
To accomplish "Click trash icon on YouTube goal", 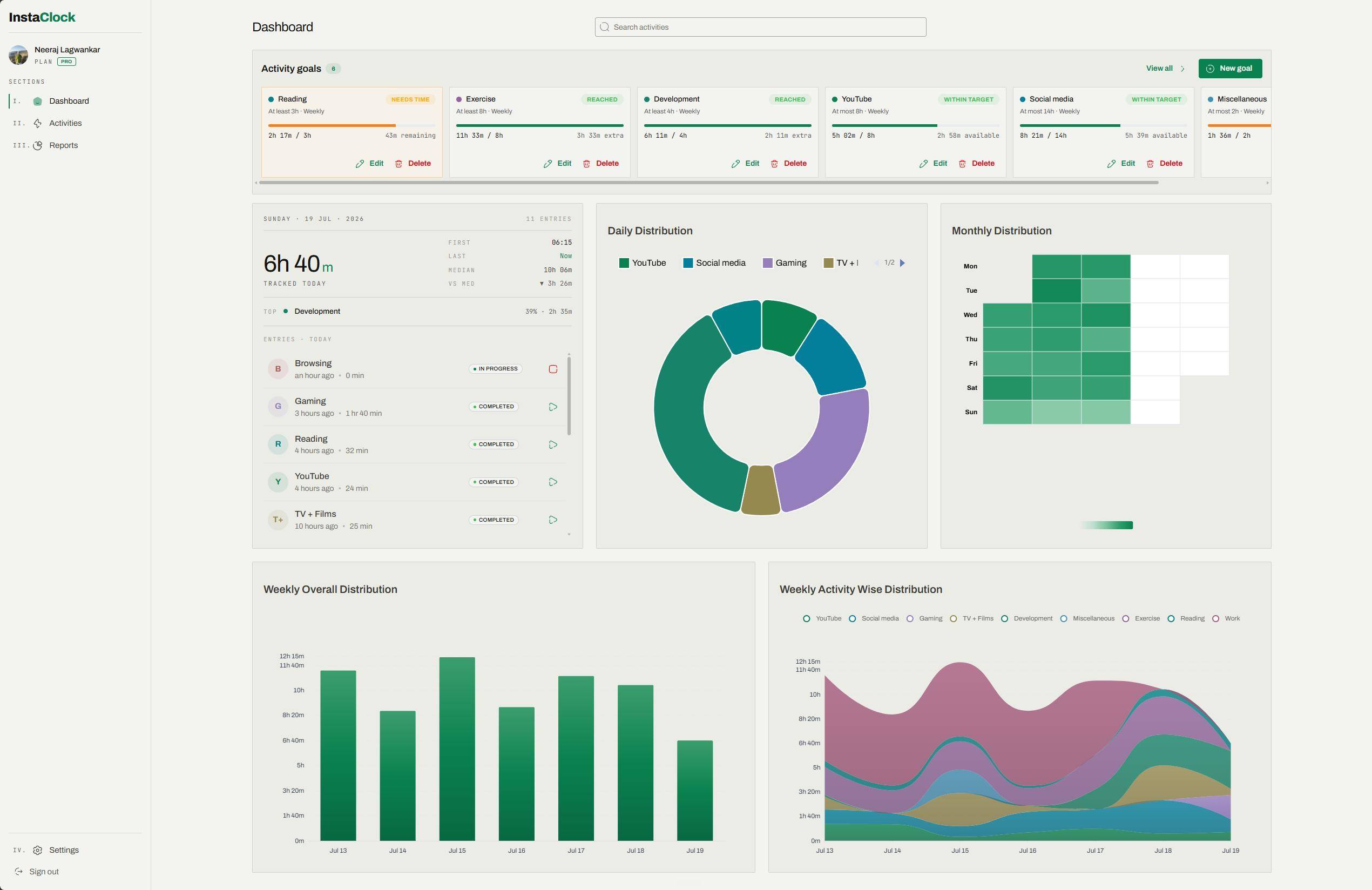I will click(x=962, y=164).
